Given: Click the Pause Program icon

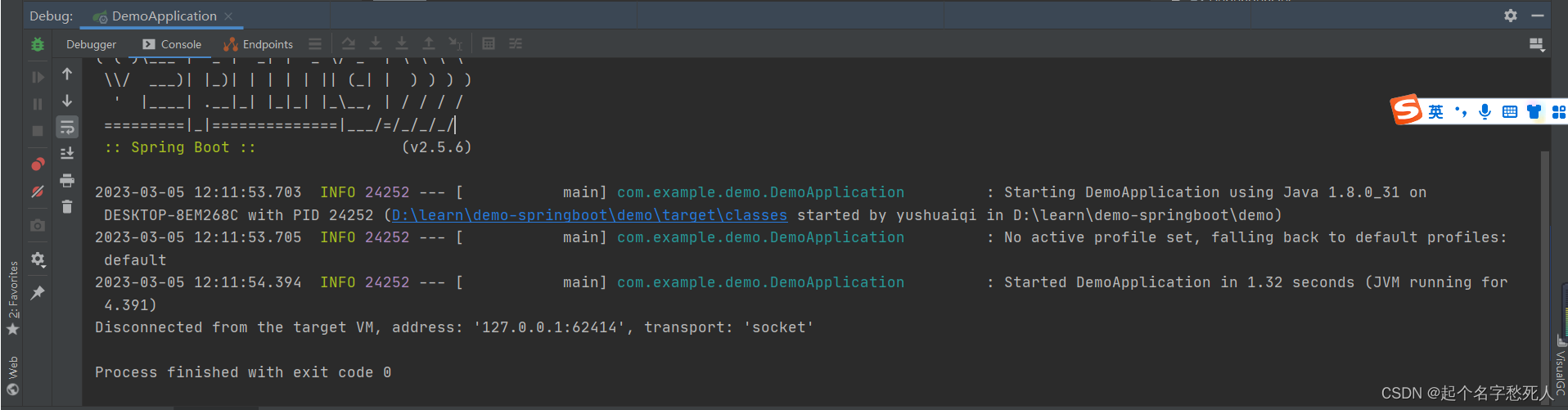Looking at the screenshot, I should click(38, 104).
